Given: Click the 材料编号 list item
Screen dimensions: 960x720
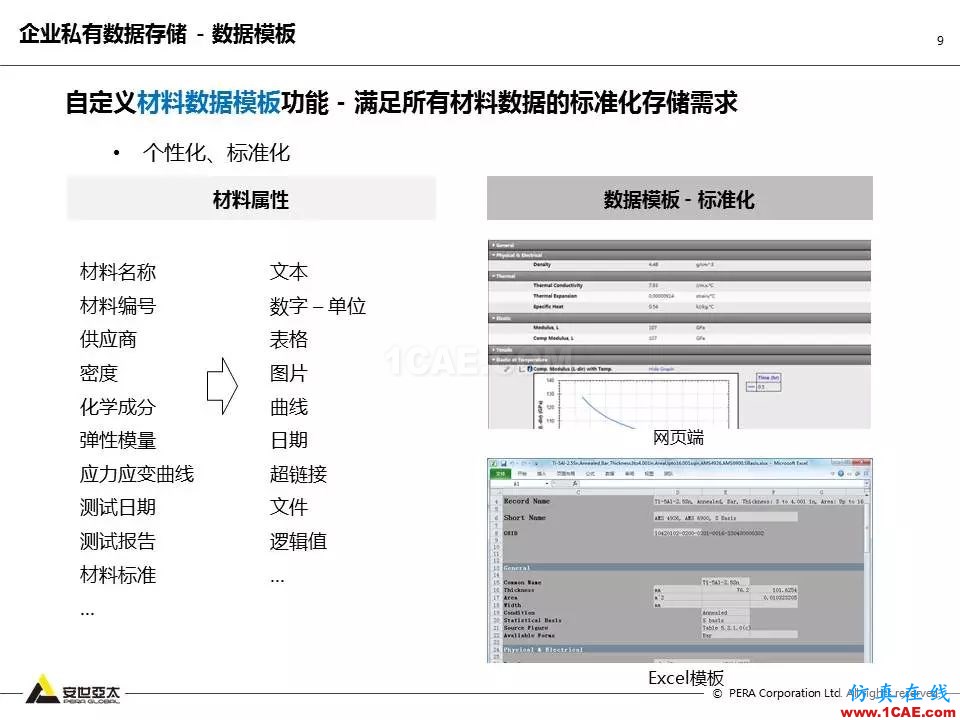Looking at the screenshot, I should coord(118,306).
